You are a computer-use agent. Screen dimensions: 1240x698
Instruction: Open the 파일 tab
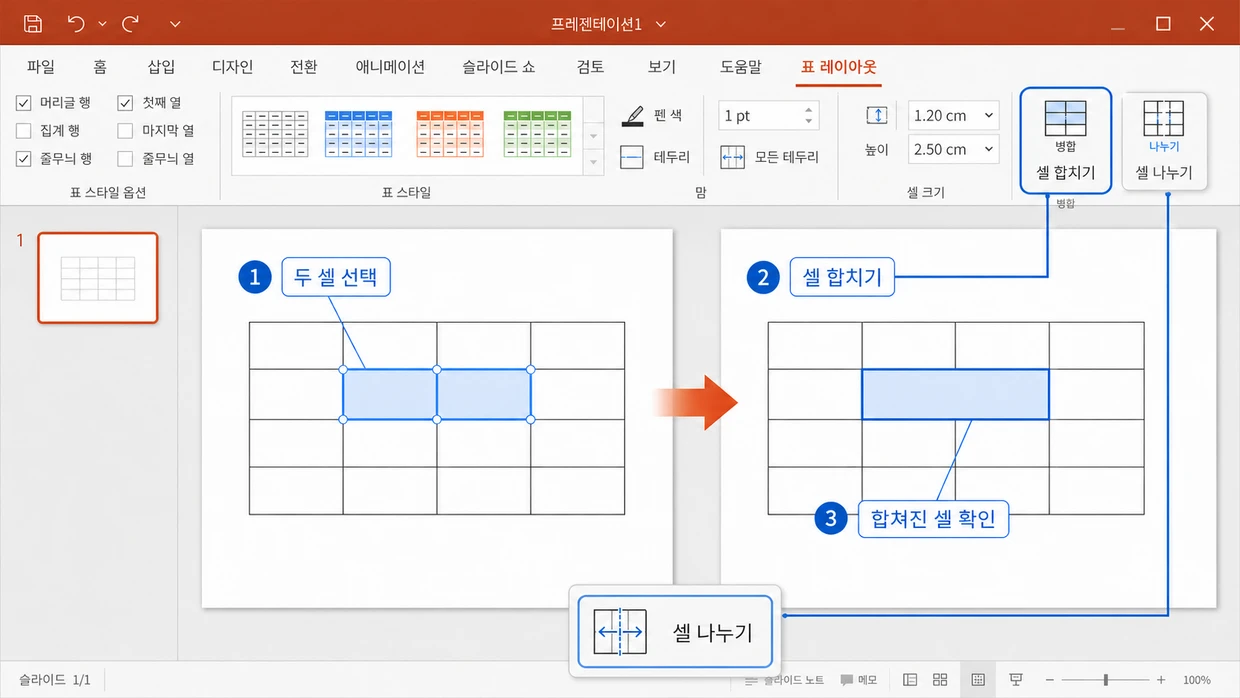click(41, 67)
